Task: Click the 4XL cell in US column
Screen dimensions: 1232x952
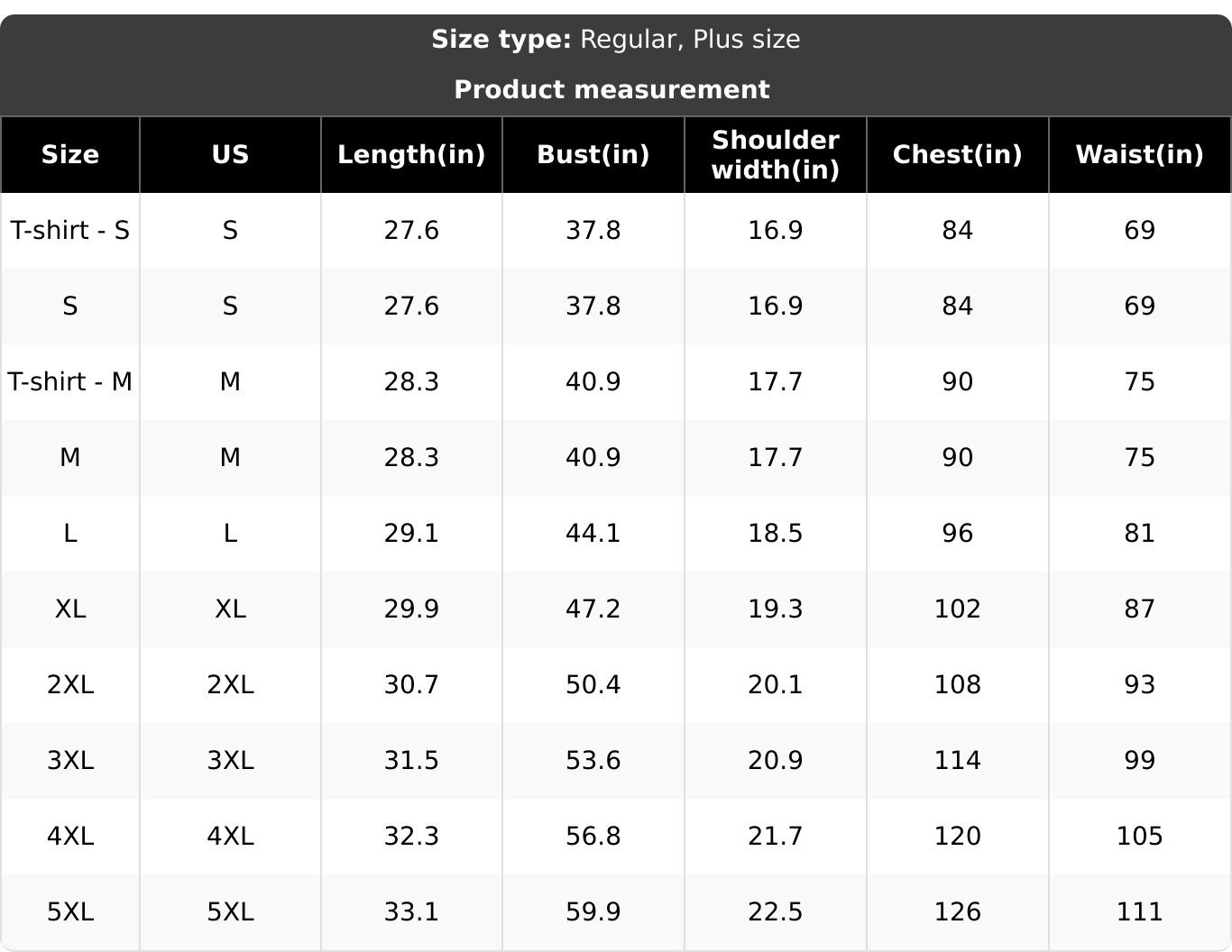Action: click(x=230, y=836)
